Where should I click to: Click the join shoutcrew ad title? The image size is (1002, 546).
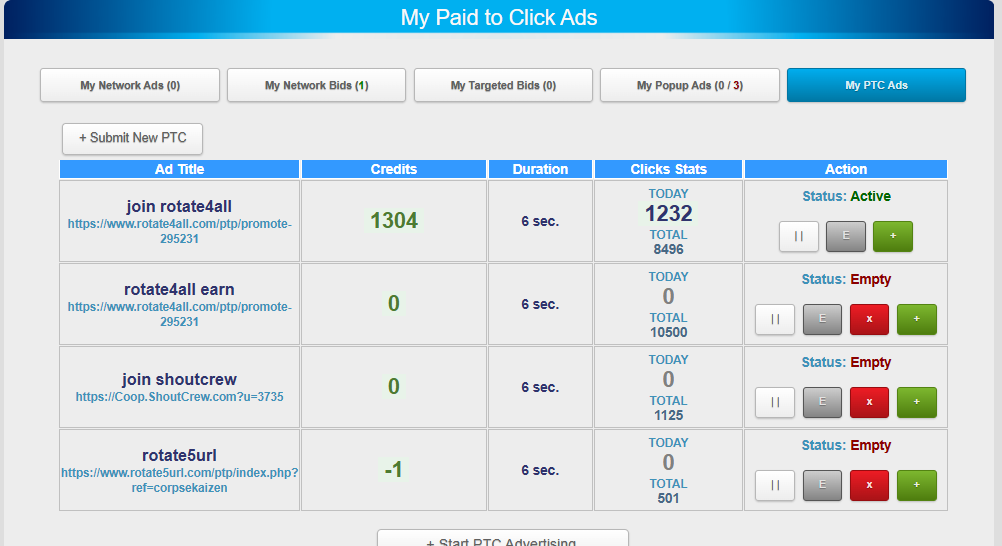coord(179,379)
